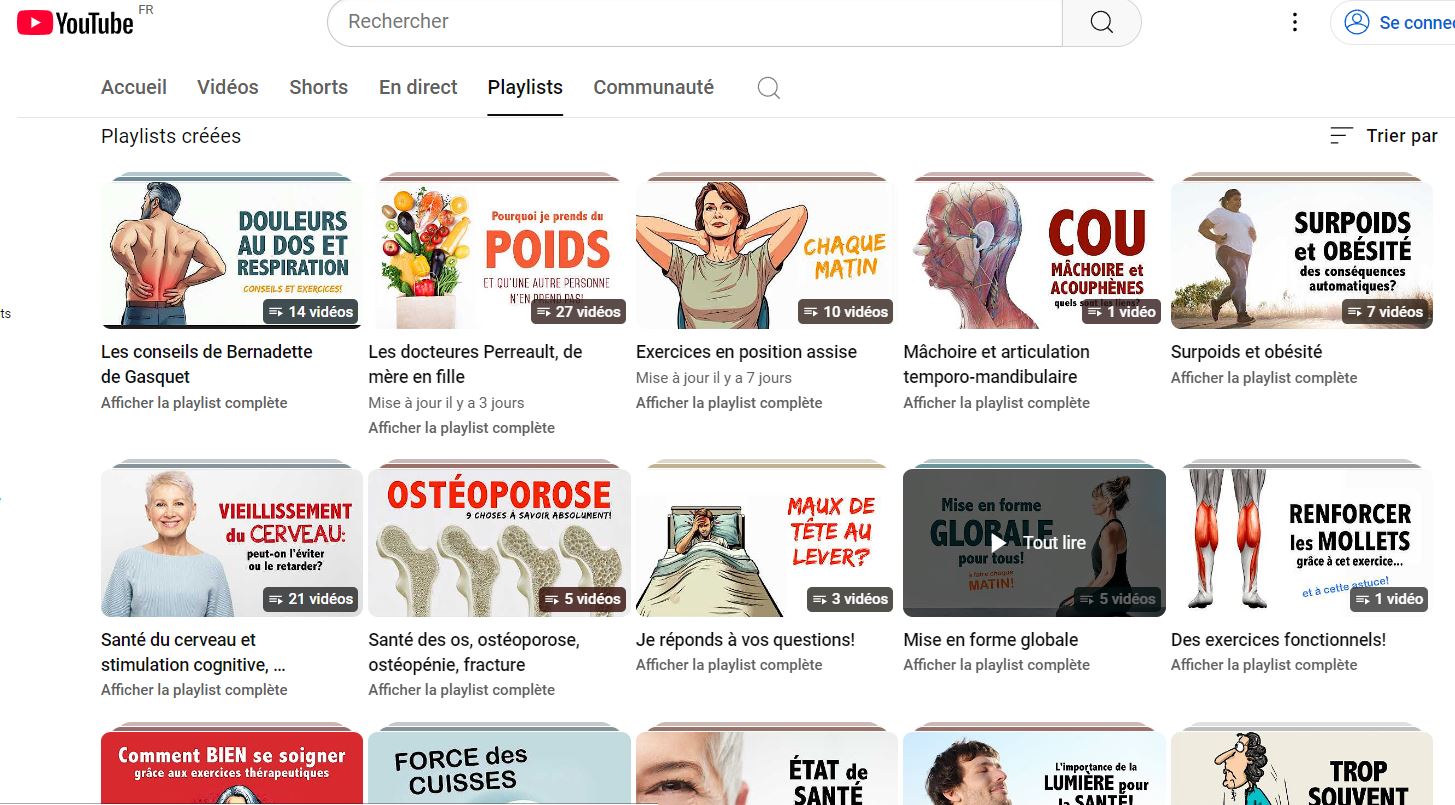
Task: Click title Les docteures Perreault, de mère en fille
Action: (475, 364)
